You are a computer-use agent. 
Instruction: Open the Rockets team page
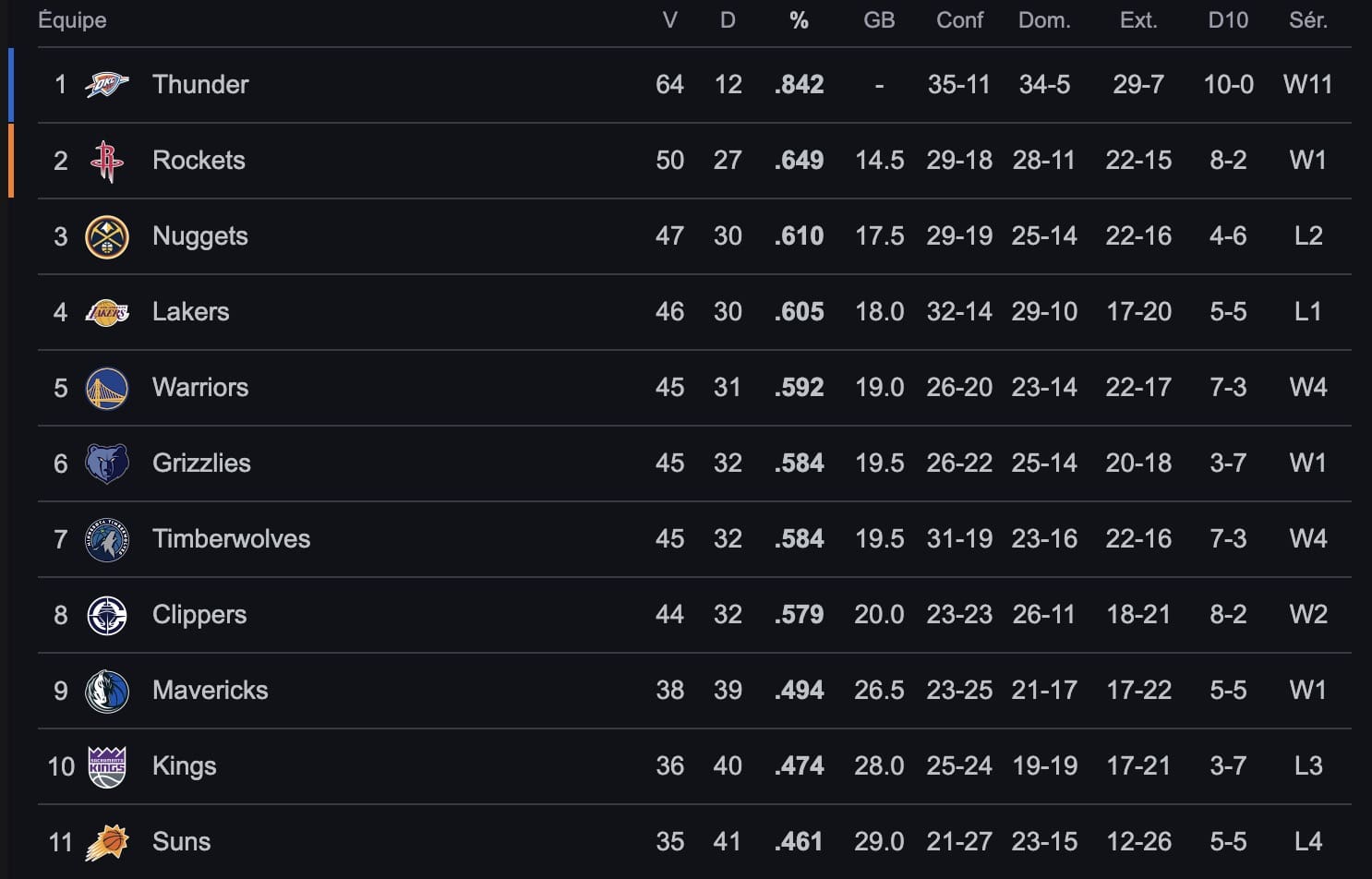[198, 160]
